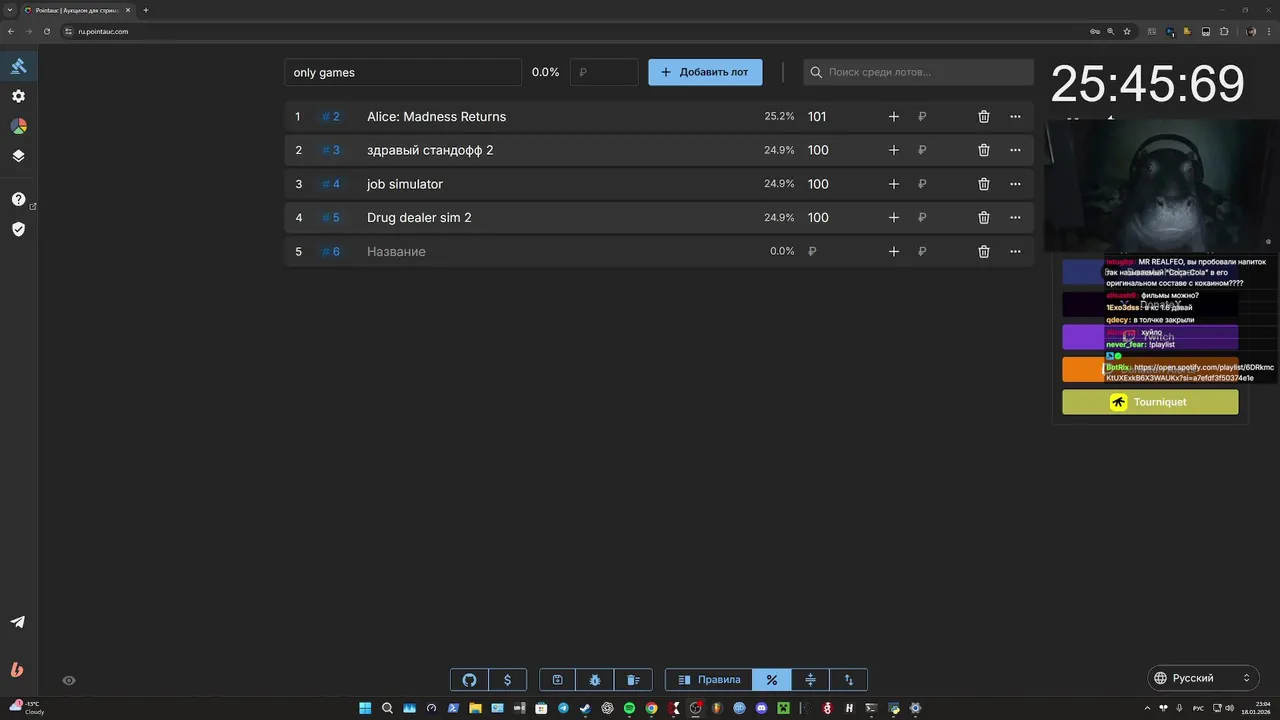Open more options for здравый стандофф 2

coord(1015,150)
